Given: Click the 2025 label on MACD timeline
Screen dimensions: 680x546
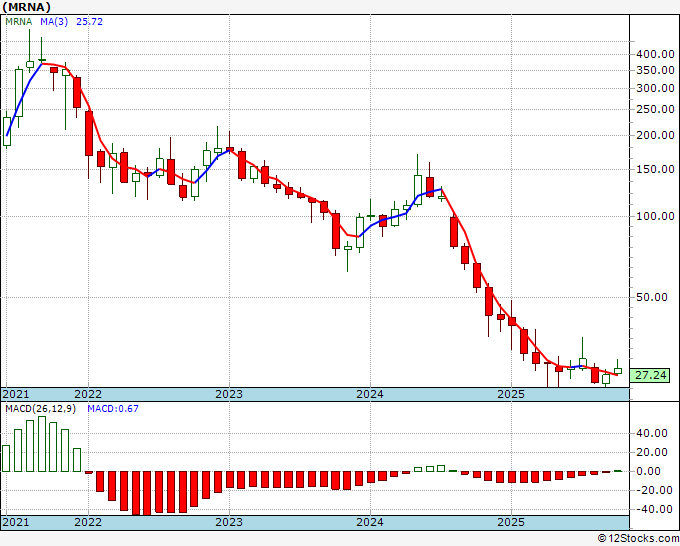Looking at the screenshot, I should pos(511,522).
